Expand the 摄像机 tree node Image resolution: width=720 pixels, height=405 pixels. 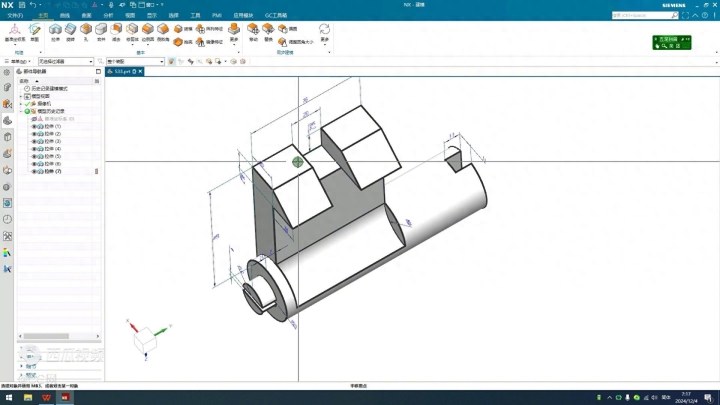[x=21, y=104]
